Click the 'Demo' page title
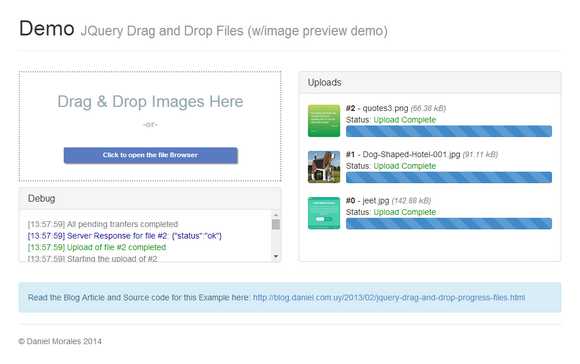This screenshot has height=364, width=580. point(47,28)
